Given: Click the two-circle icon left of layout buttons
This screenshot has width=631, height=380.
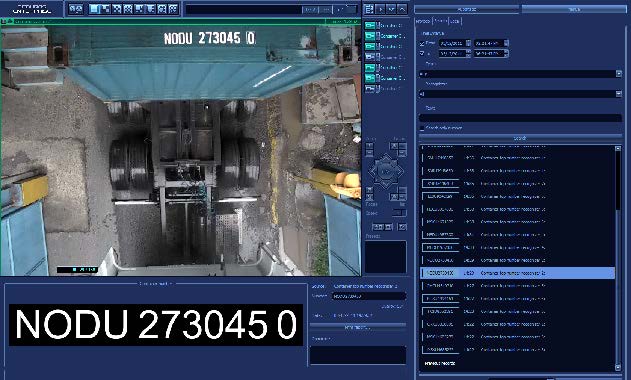Looking at the screenshot, I should point(76,8).
